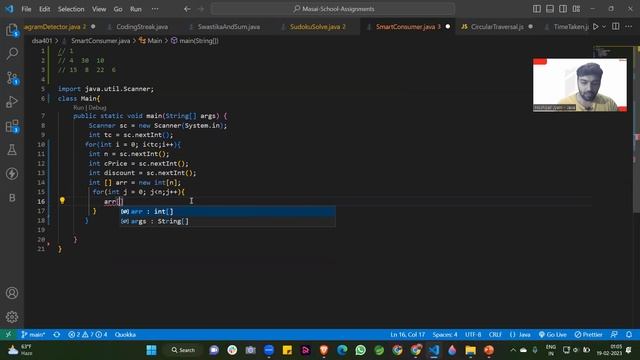Start Go Live server

[x=553, y=334]
